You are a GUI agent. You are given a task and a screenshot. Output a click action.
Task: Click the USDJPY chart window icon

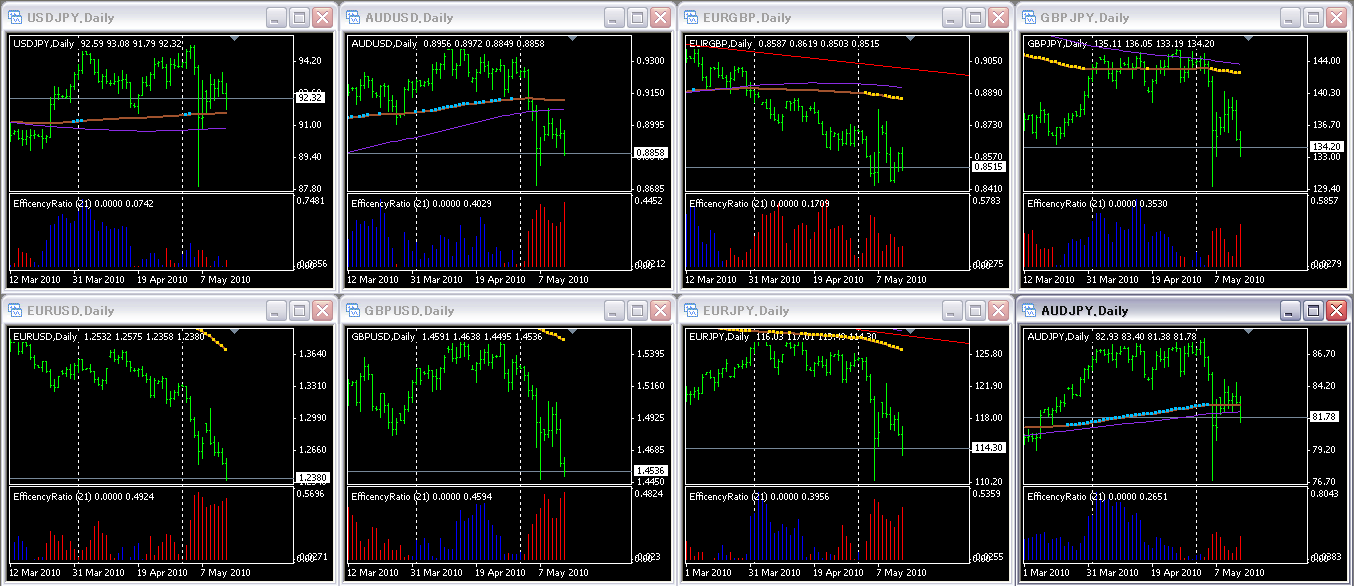pos(16,18)
